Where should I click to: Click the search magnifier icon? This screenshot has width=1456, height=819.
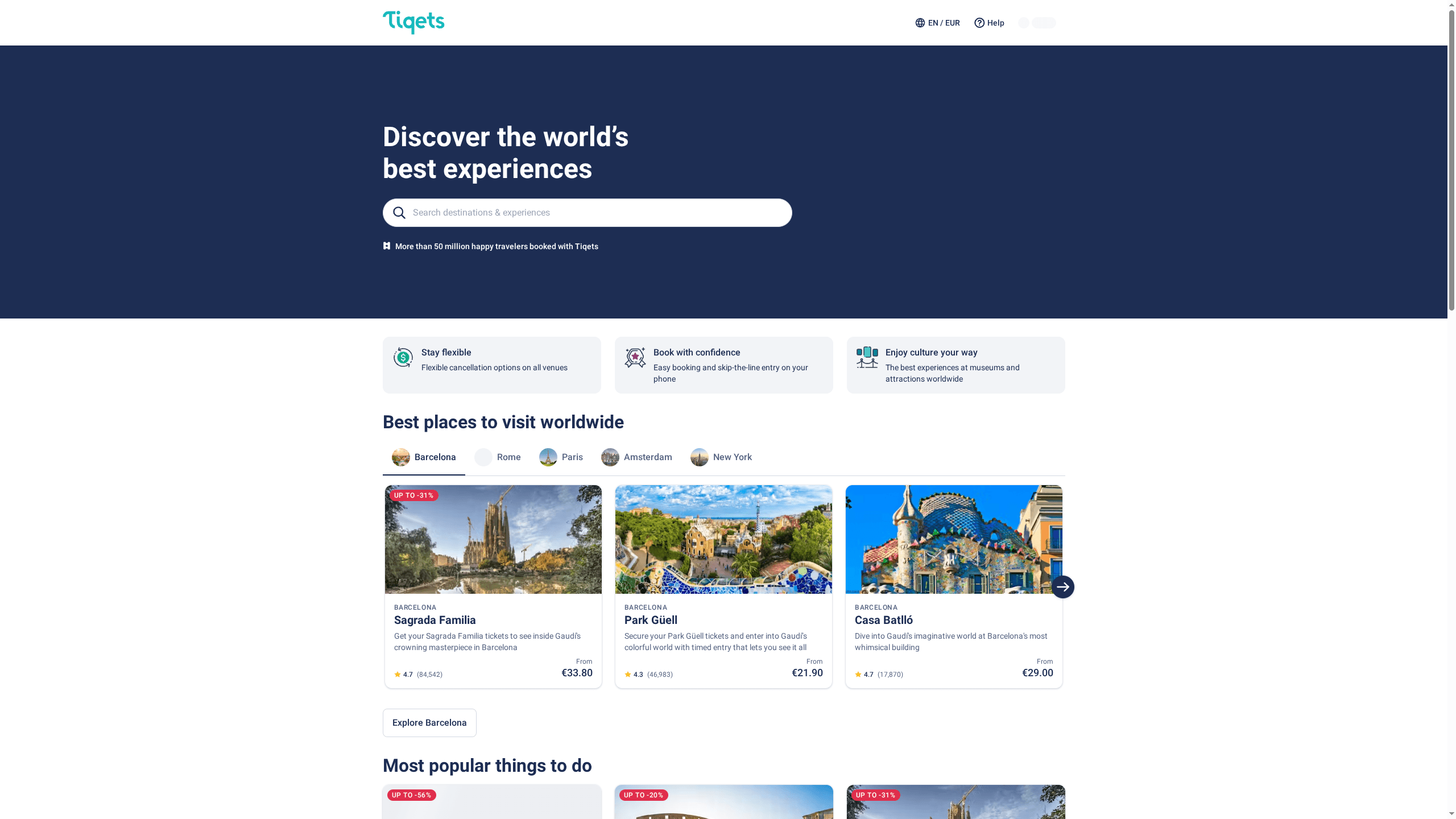point(399,213)
